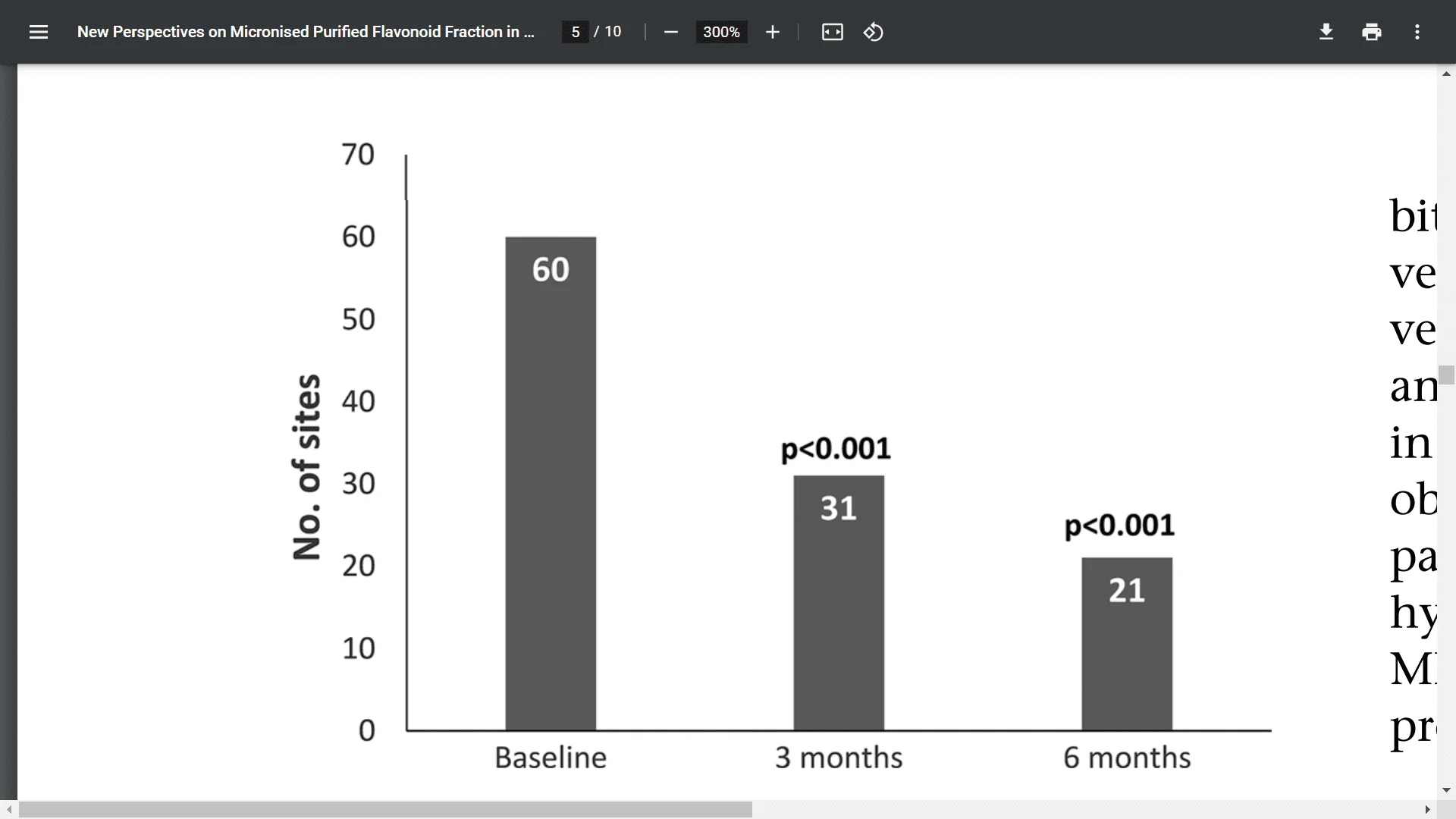This screenshot has height=819, width=1456.
Task: Click the horizontal scrollbar thumb
Action: (x=385, y=810)
